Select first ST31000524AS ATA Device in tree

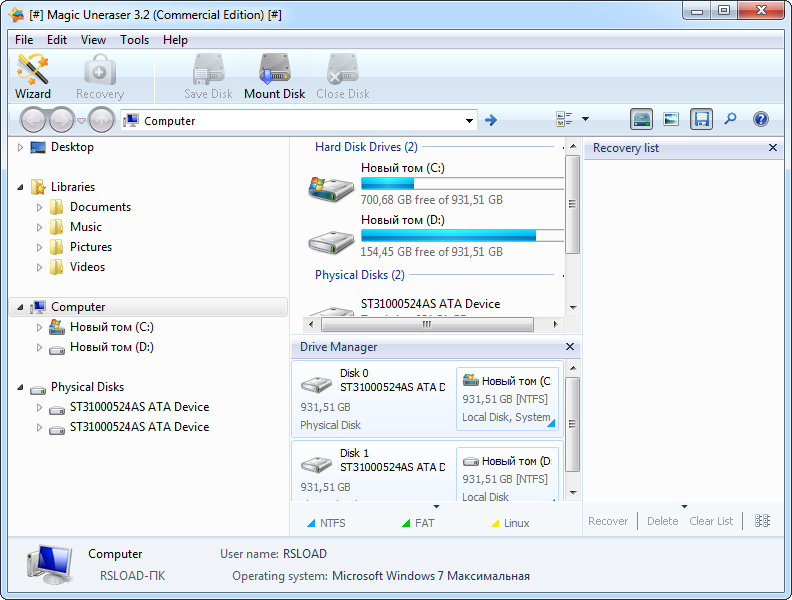point(139,407)
